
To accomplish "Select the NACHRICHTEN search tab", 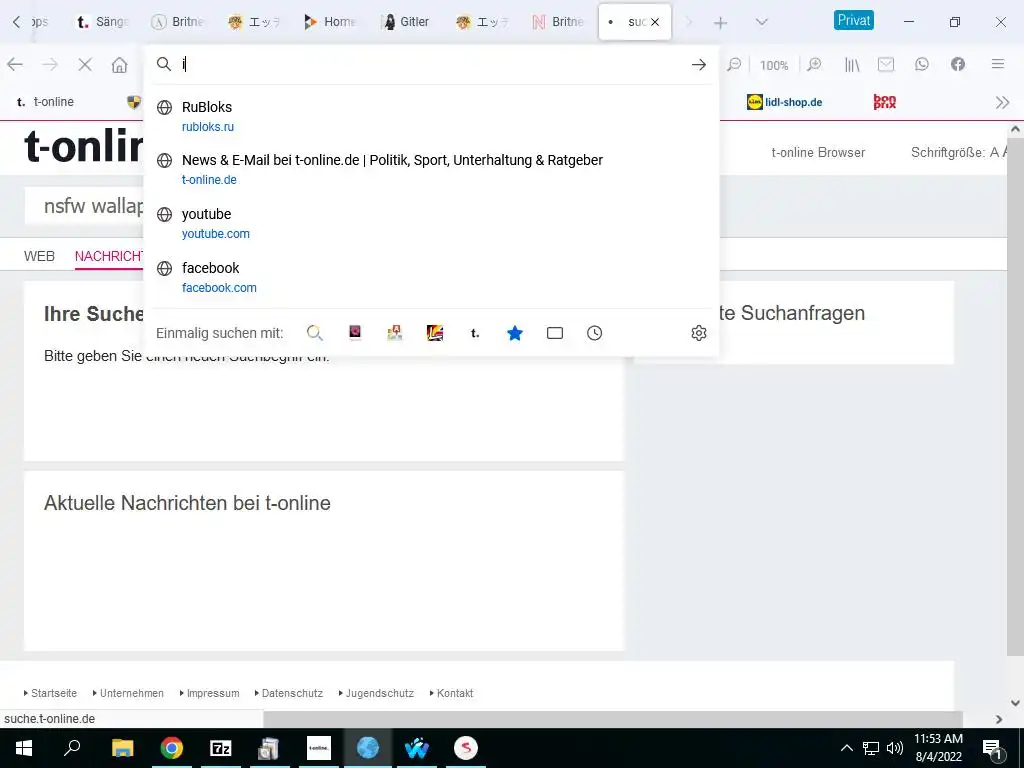I will click(108, 256).
